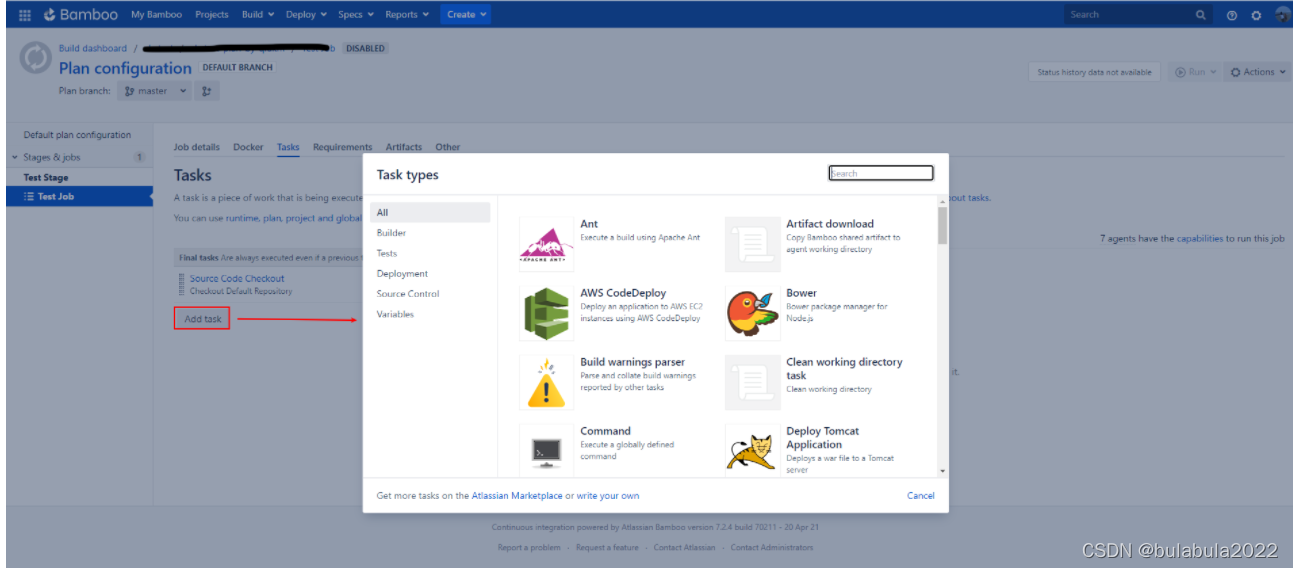The width and height of the screenshot is (1293, 568).
Task: Open the help question mark icon
Action: tap(1231, 15)
